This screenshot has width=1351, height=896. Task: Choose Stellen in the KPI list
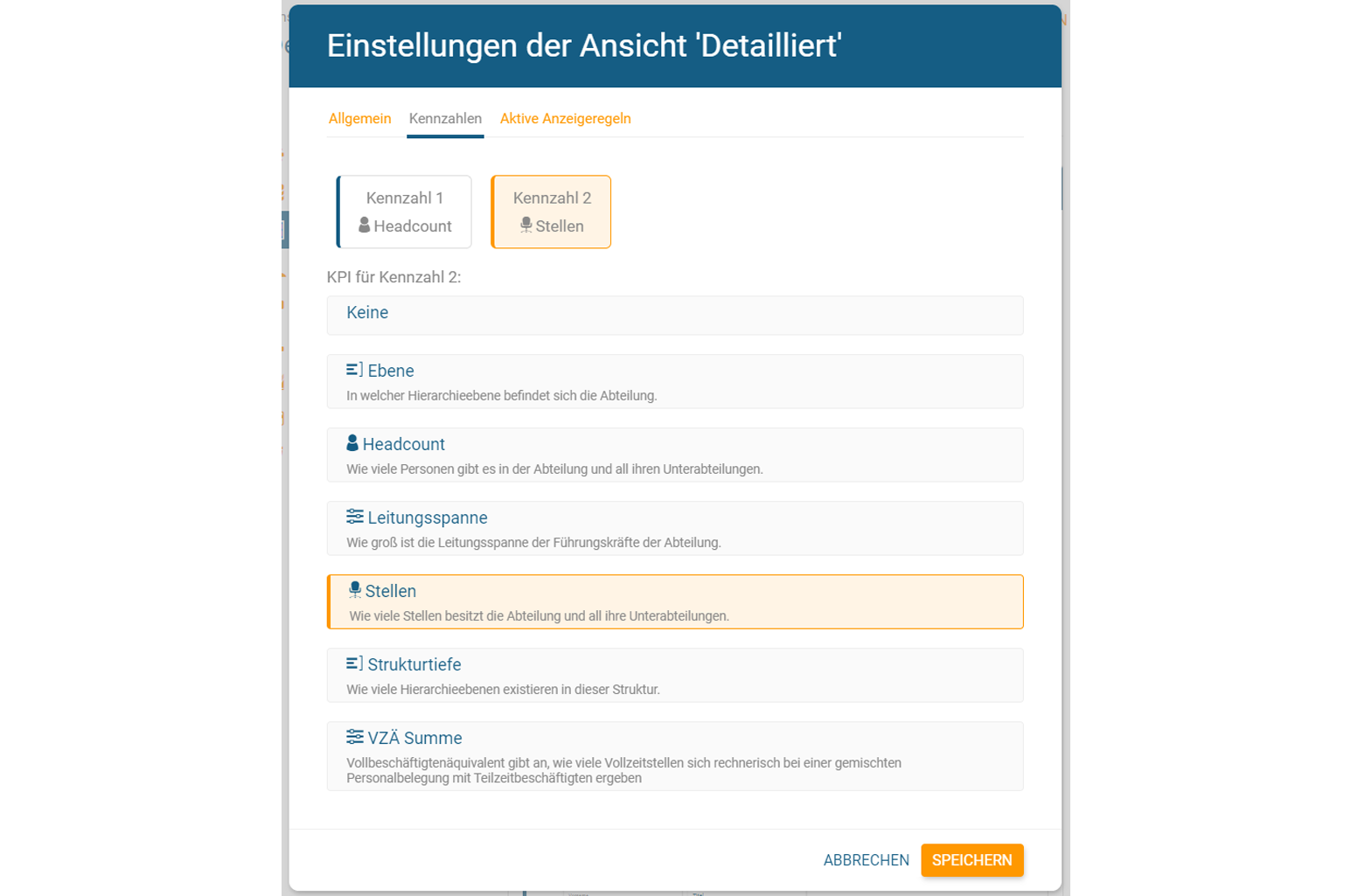(675, 601)
